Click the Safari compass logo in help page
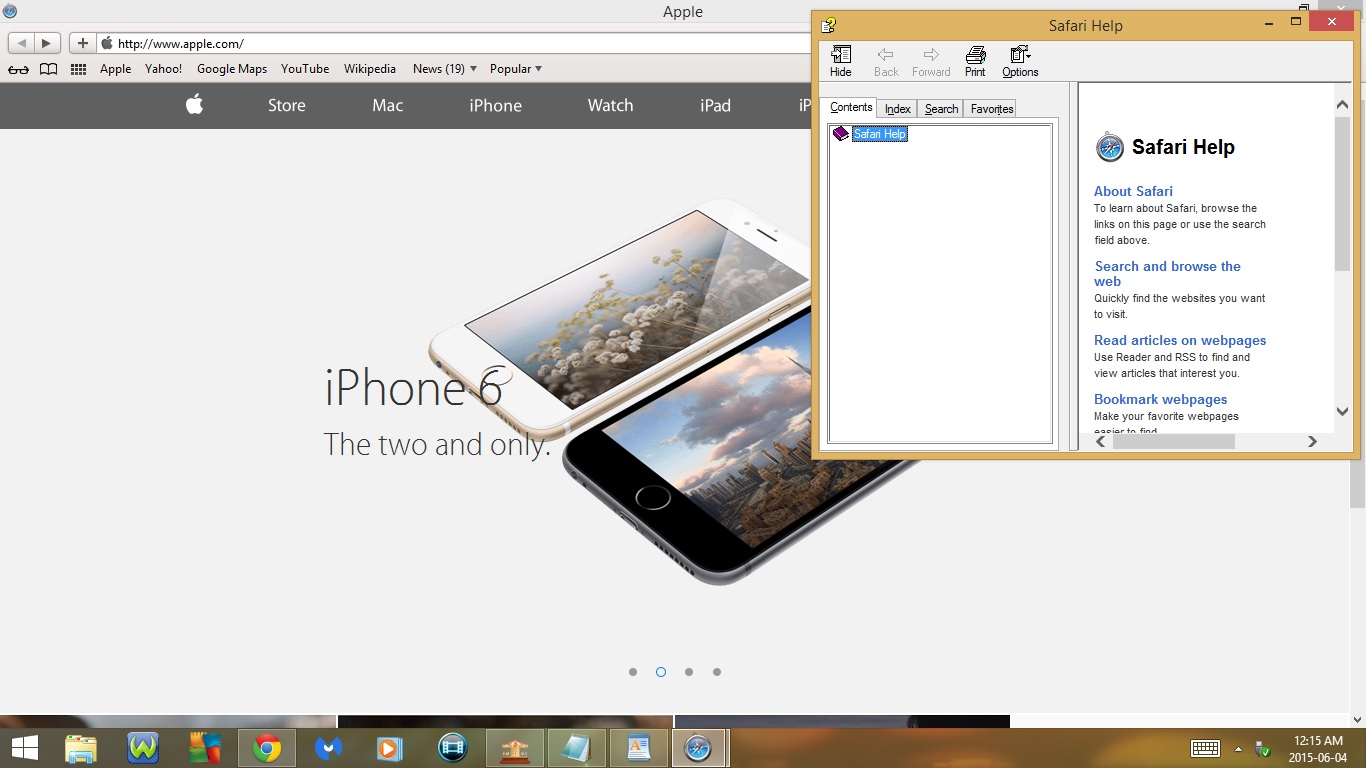Screen dimensions: 1366x768 (1110, 147)
